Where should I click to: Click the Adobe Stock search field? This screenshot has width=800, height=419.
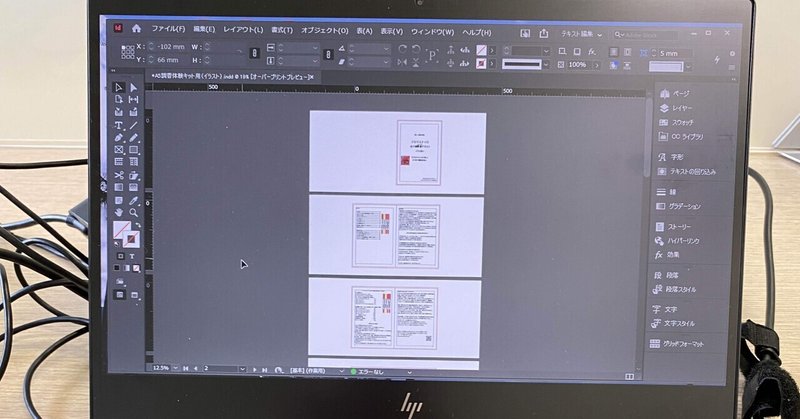pos(646,35)
